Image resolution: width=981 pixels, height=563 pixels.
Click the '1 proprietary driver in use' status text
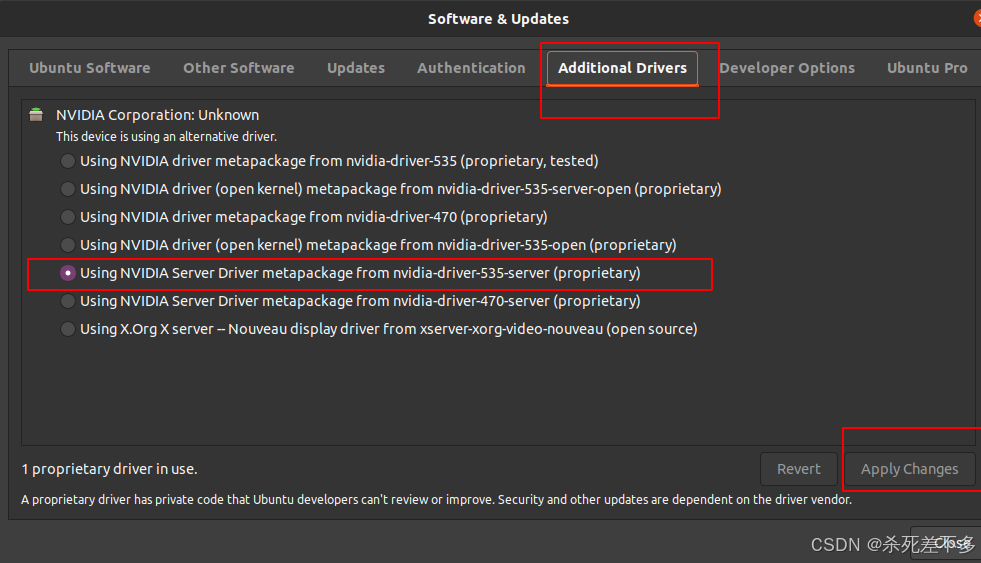(109, 469)
